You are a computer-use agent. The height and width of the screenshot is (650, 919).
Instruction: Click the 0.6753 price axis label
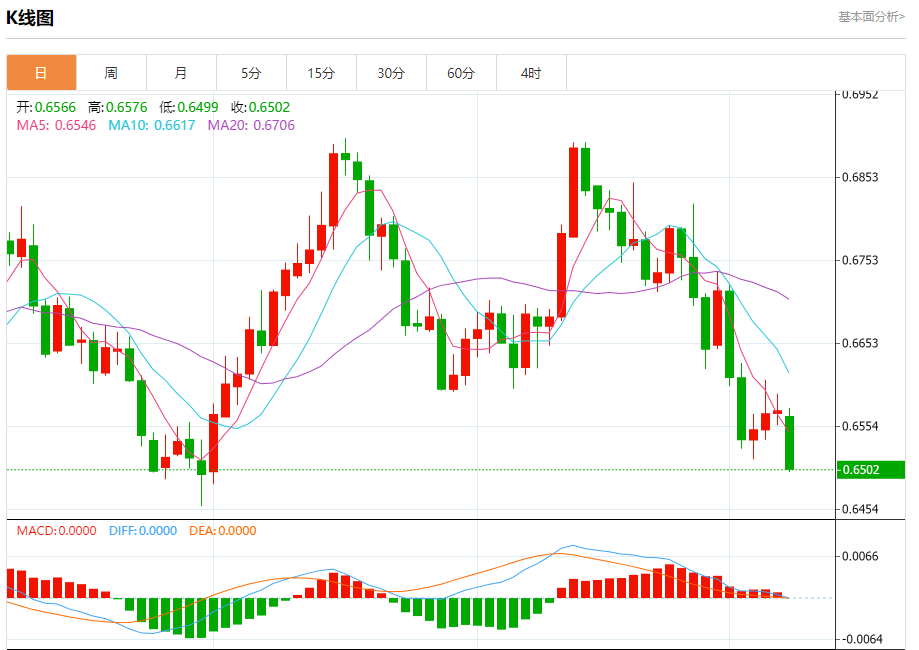coord(860,260)
